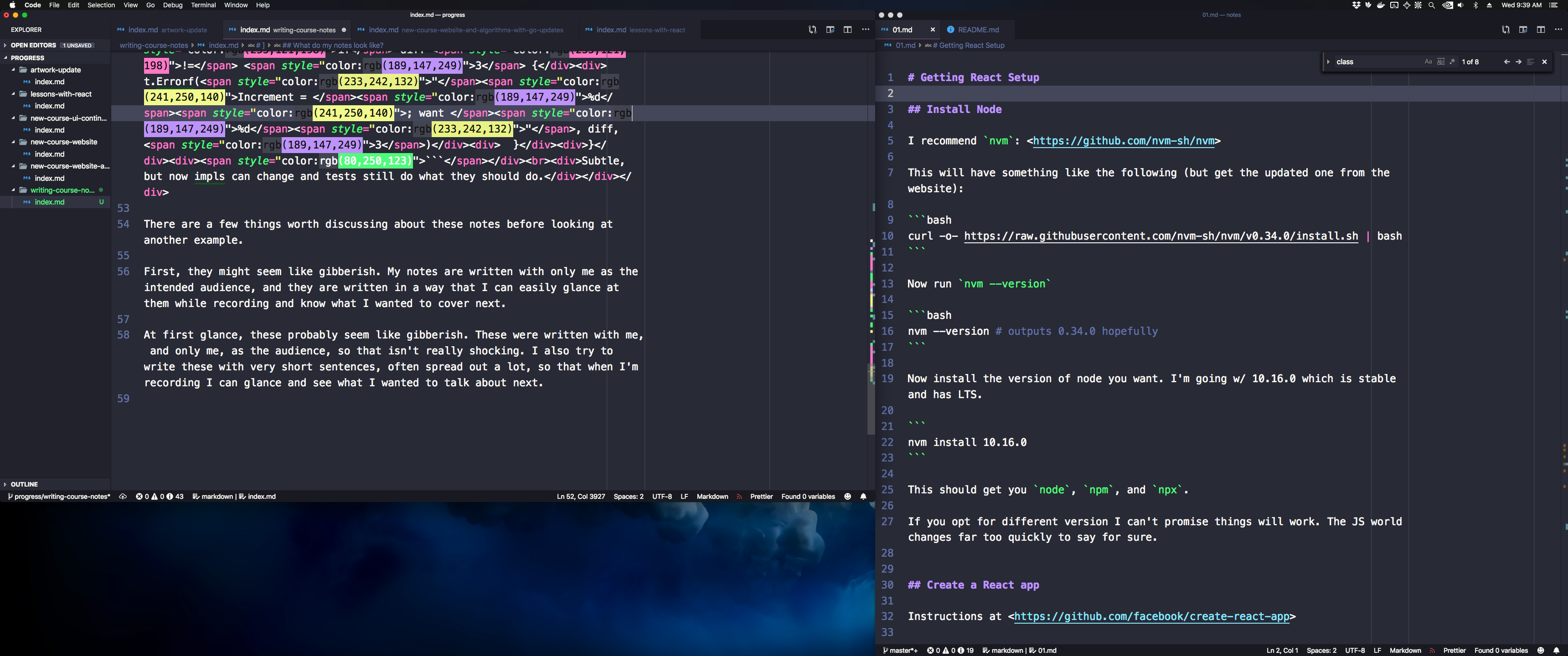Click volume icon in menu bar
The image size is (1568, 656).
(1461, 5)
